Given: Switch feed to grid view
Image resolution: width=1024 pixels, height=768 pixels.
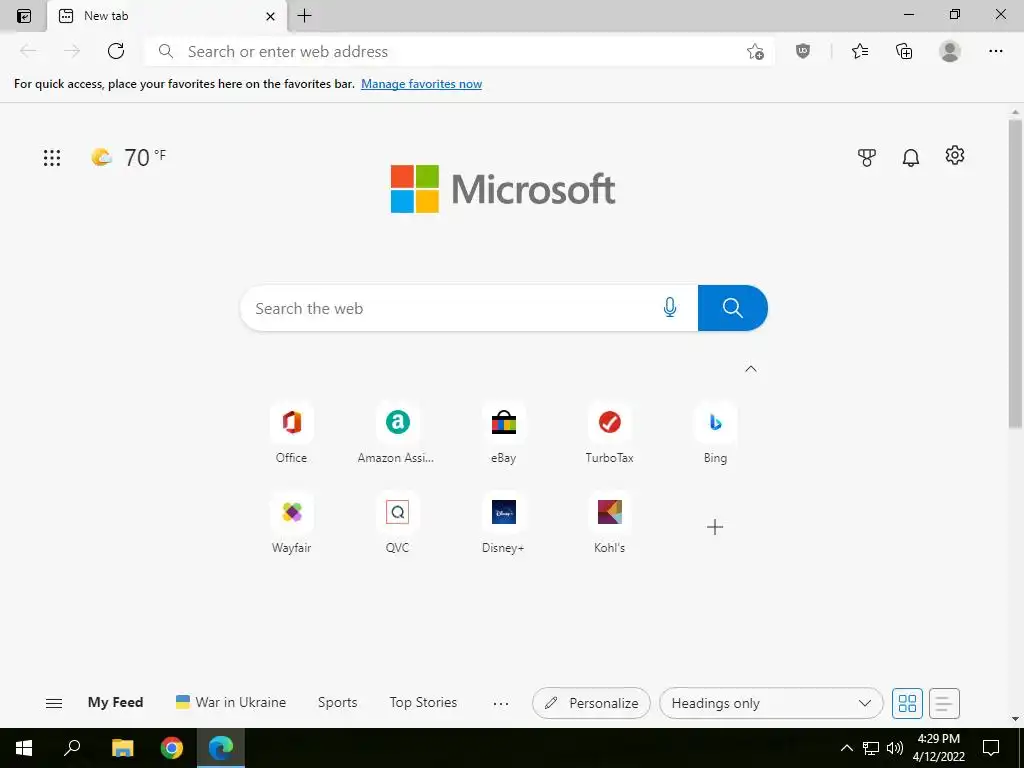Looking at the screenshot, I should tap(907, 703).
